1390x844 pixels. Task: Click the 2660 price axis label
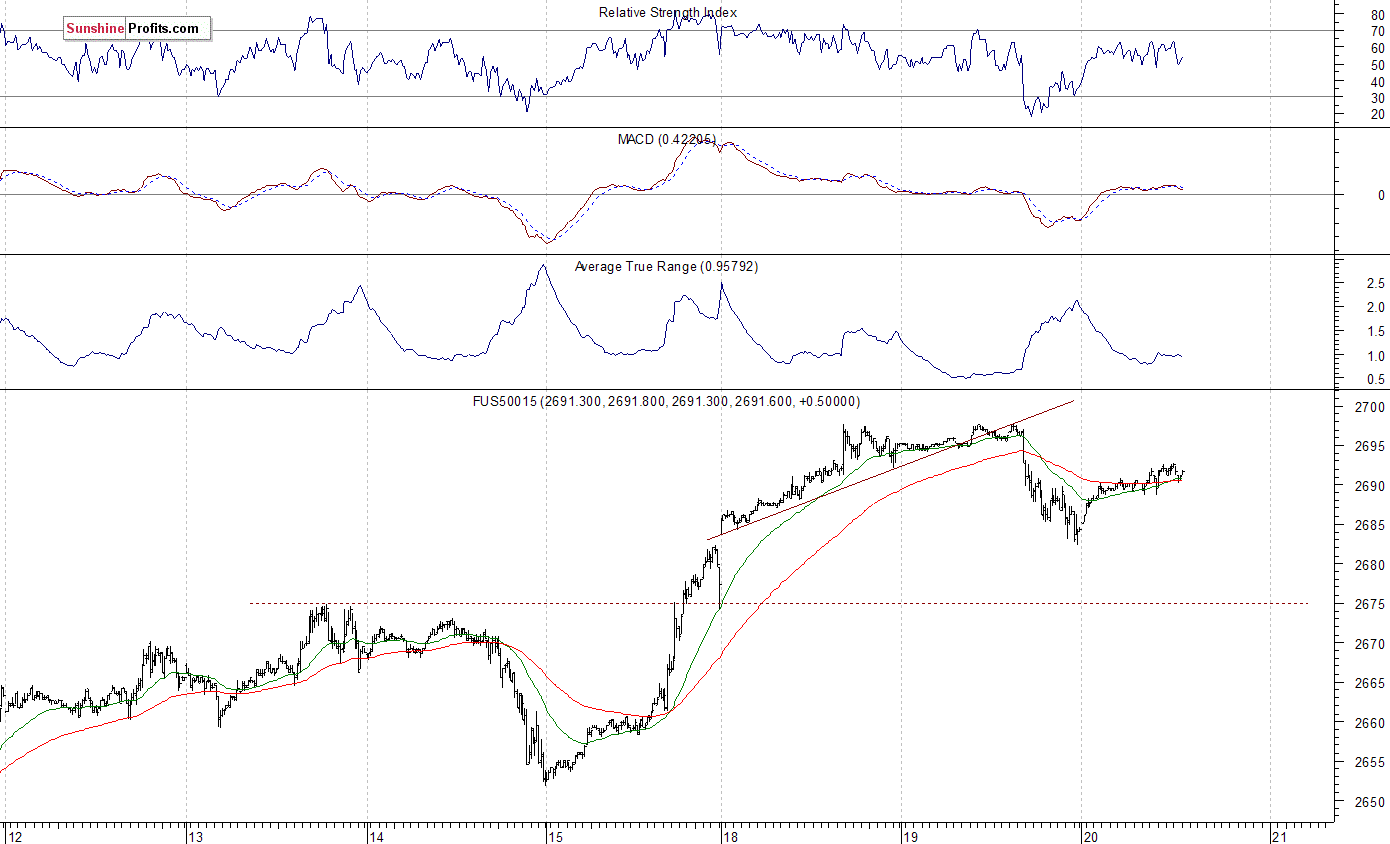[1371, 724]
